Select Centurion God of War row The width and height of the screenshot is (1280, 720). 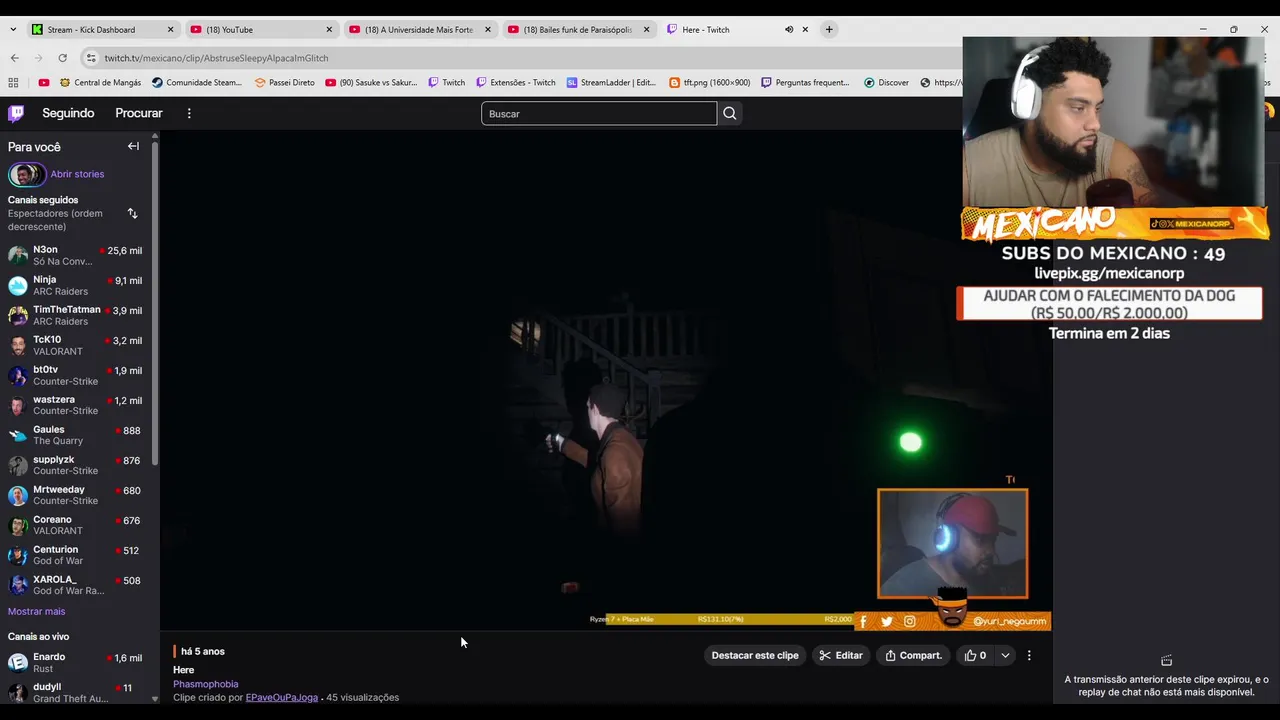pos(76,556)
